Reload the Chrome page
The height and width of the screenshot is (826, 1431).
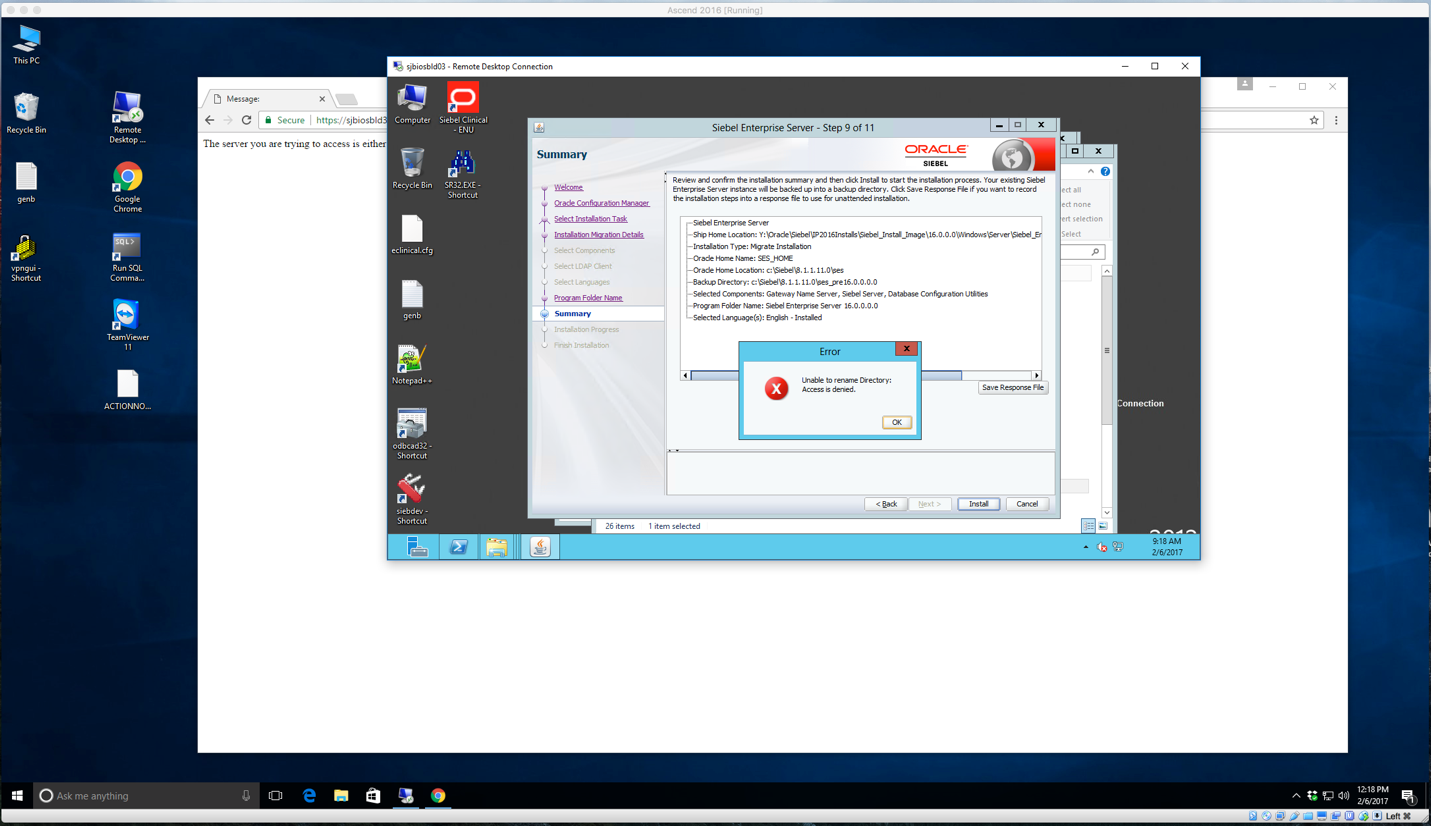coord(246,120)
